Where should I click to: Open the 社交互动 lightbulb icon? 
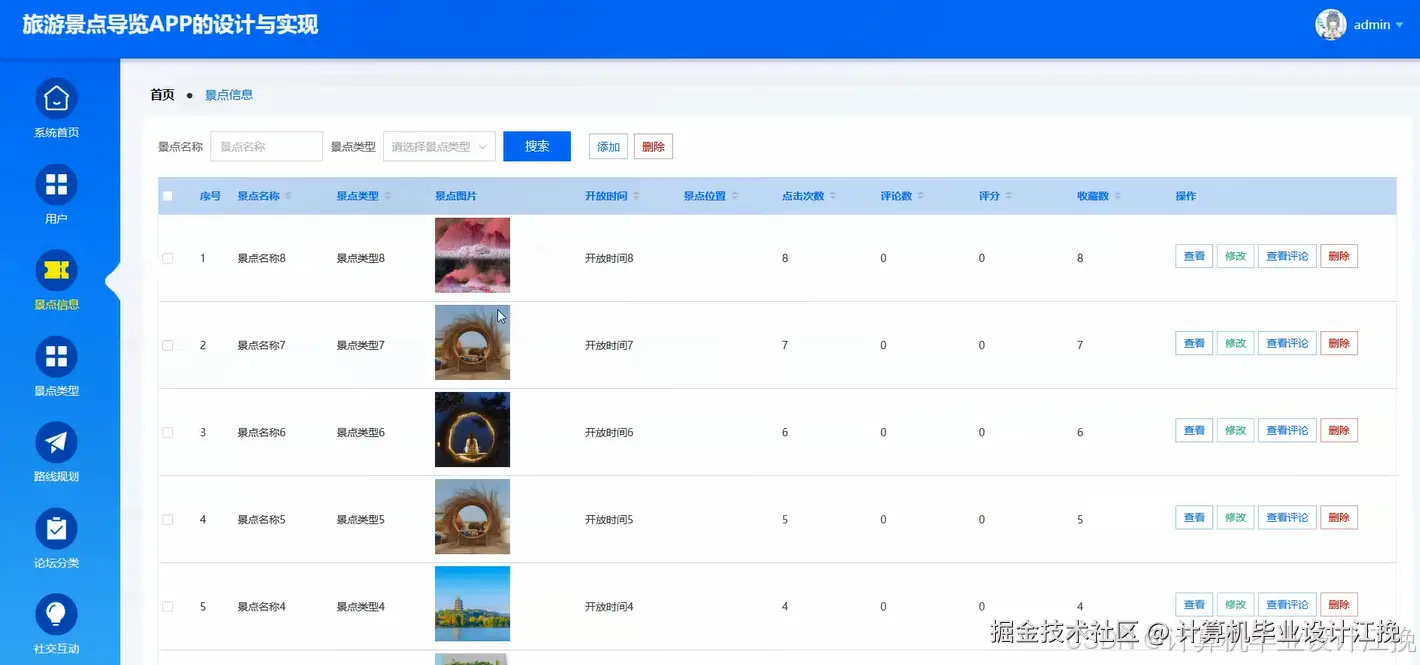click(x=56, y=614)
